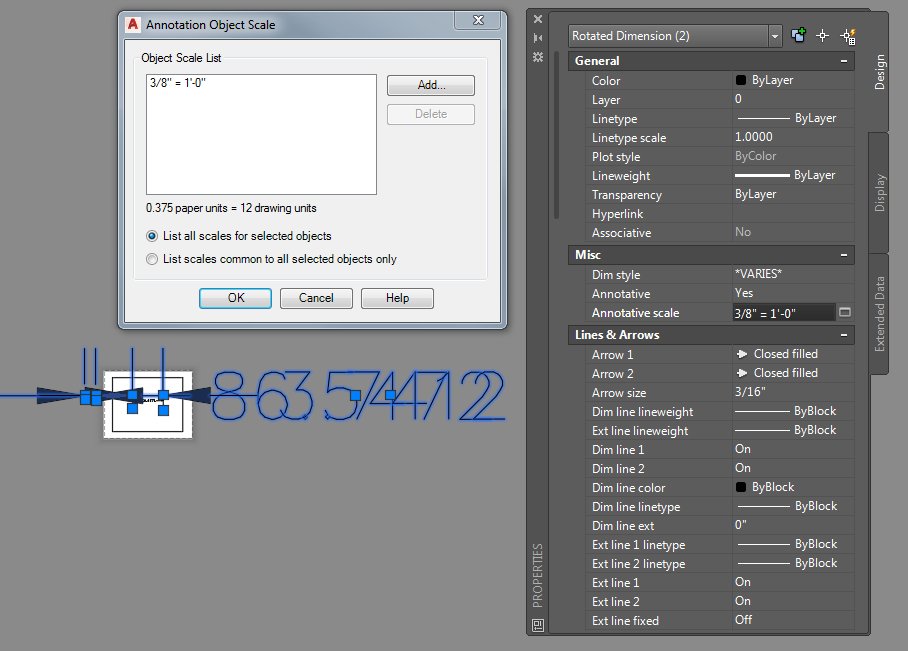Click the Arrow 2 Closed filled arrowhead icon
908x651 pixels.
(x=742, y=373)
